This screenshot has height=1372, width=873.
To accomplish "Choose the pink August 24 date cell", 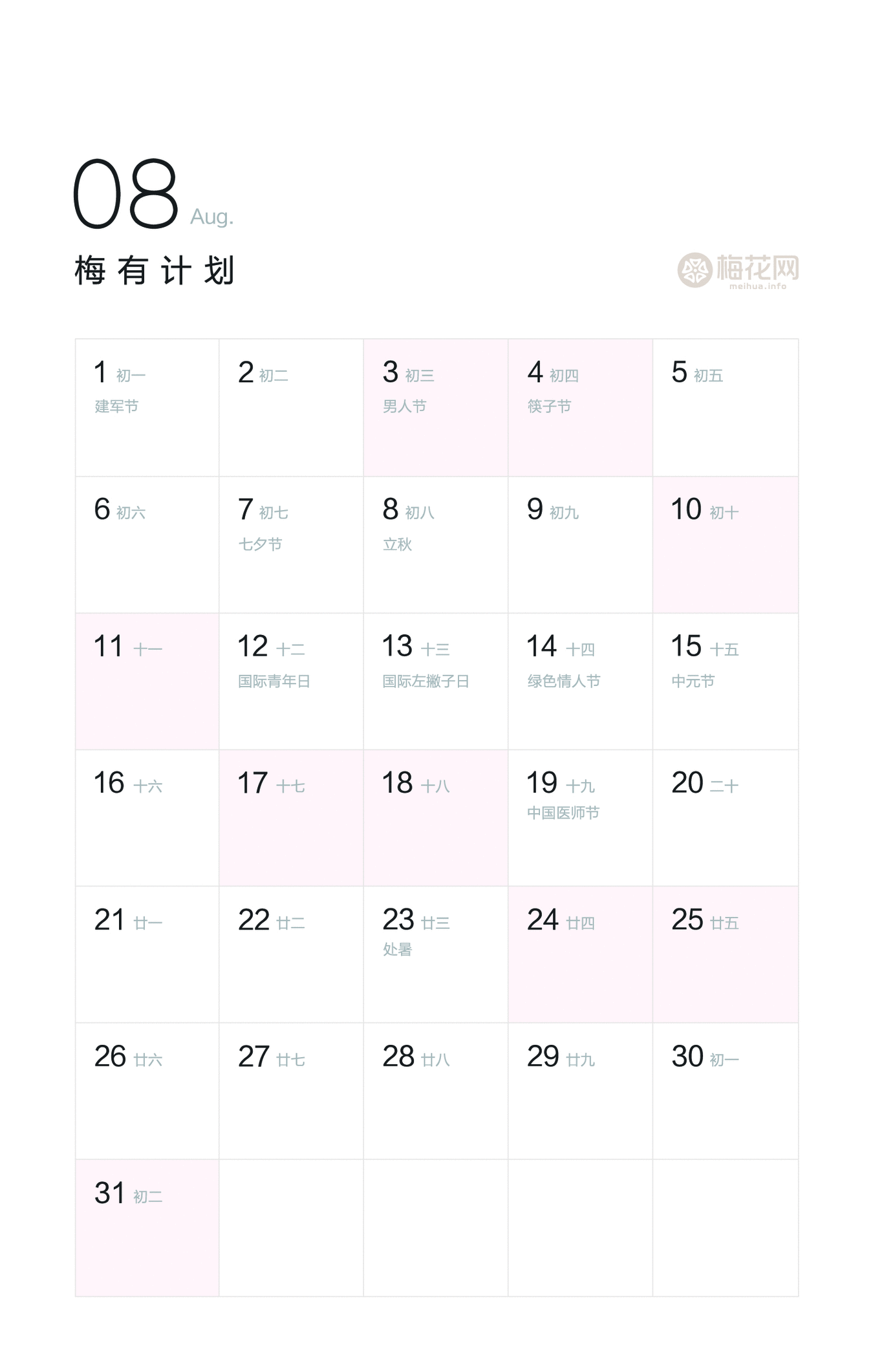I will click(580, 954).
